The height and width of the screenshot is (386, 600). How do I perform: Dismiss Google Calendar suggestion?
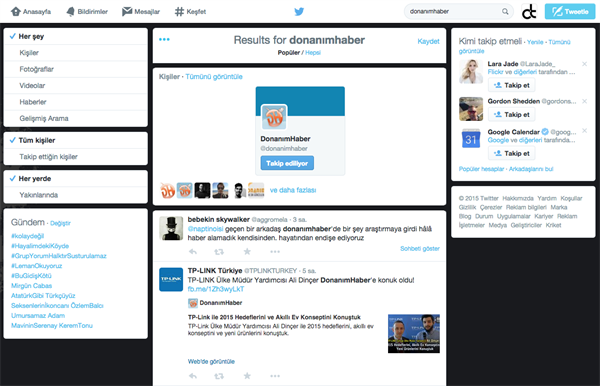click(584, 131)
